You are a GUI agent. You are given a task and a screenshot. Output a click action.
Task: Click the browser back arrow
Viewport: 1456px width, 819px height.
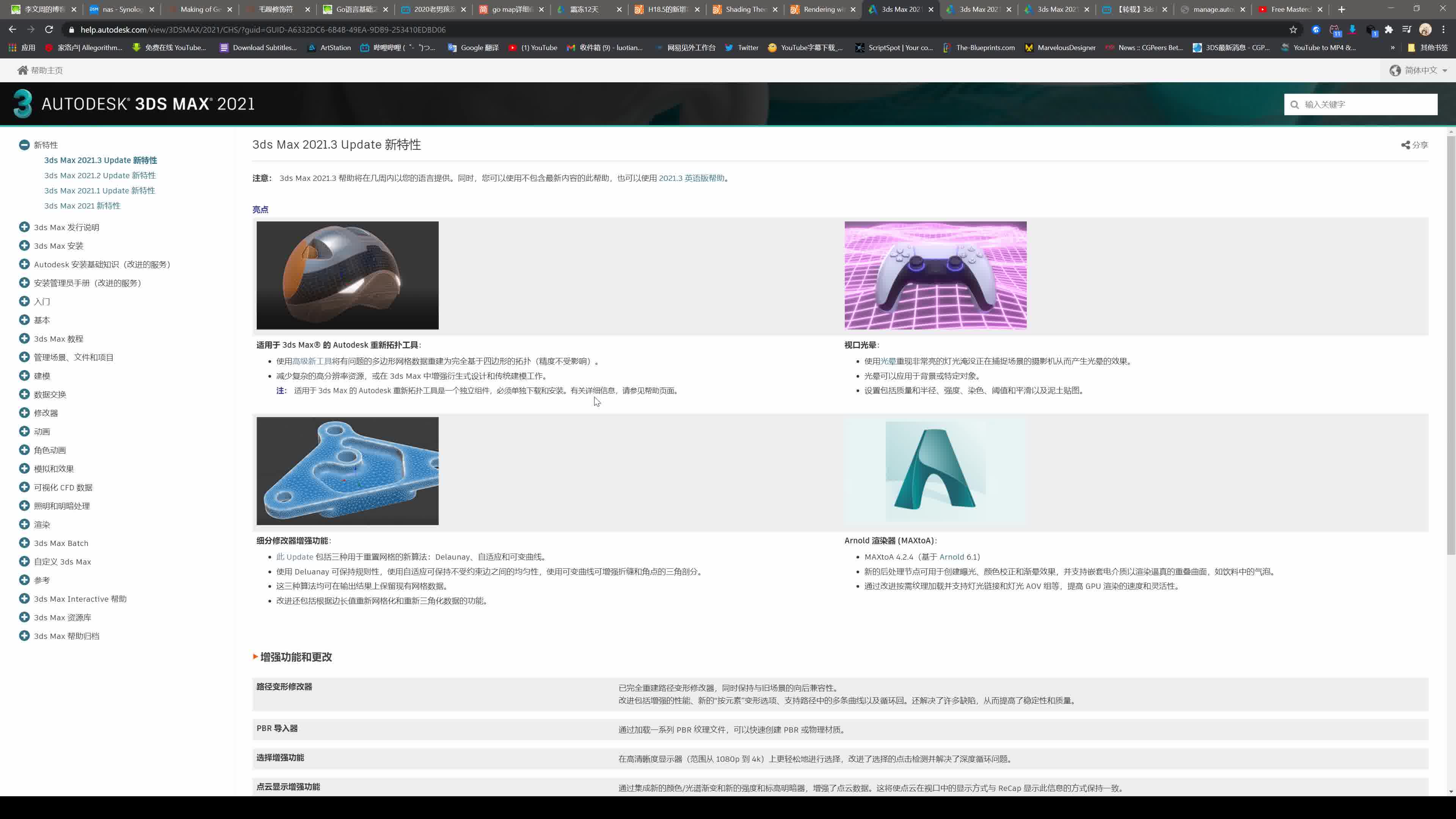(13, 30)
